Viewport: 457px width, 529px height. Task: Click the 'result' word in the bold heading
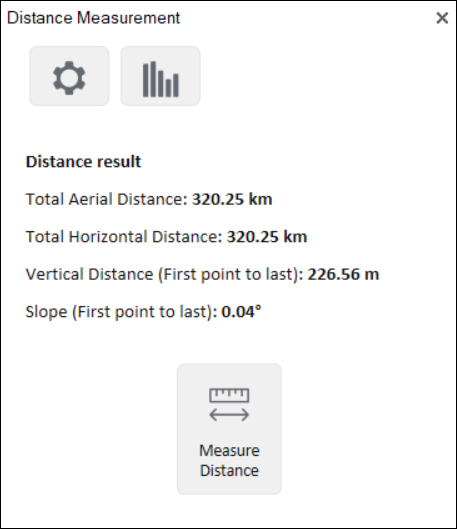tap(119, 162)
